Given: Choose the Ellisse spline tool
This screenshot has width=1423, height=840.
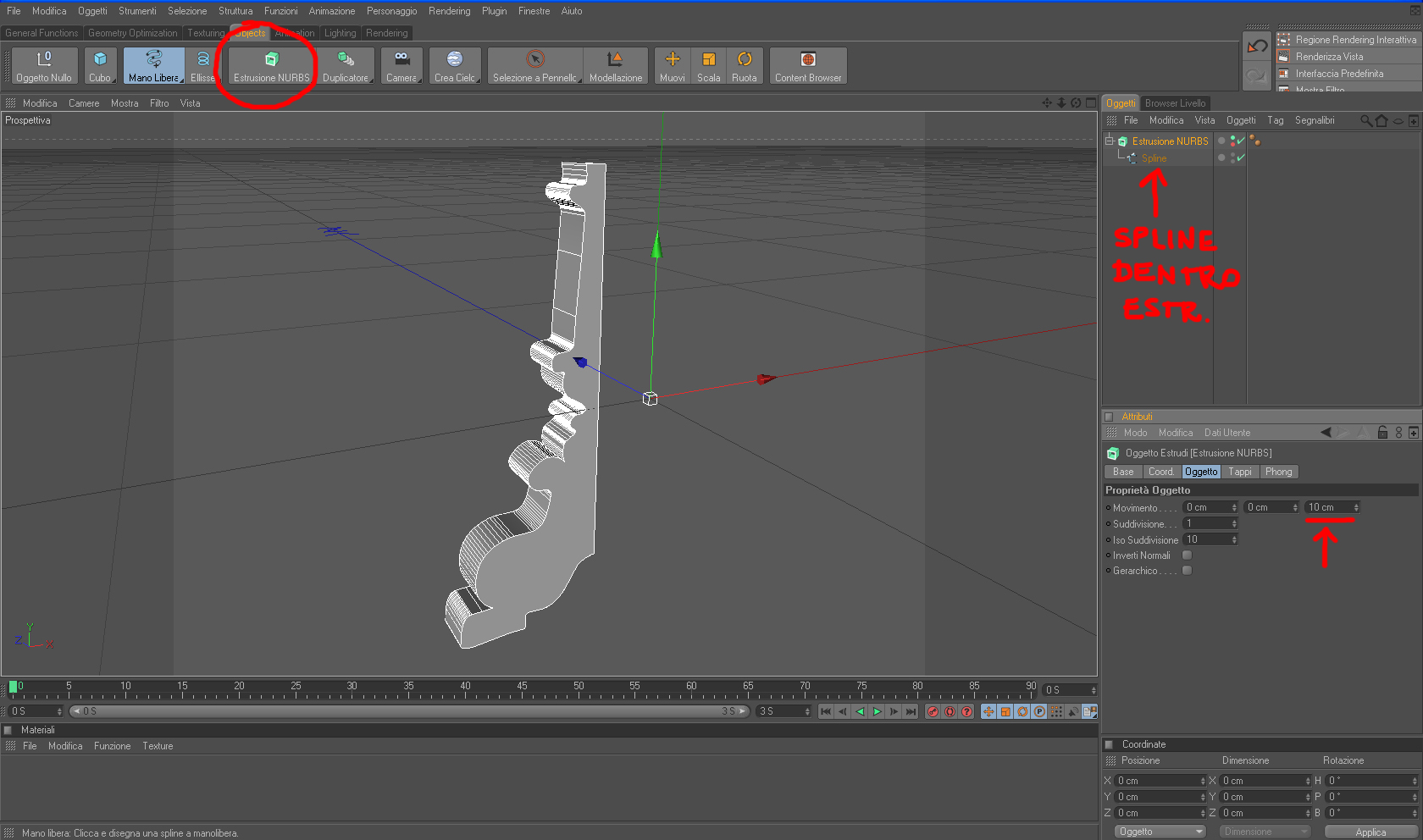Looking at the screenshot, I should coord(203,65).
